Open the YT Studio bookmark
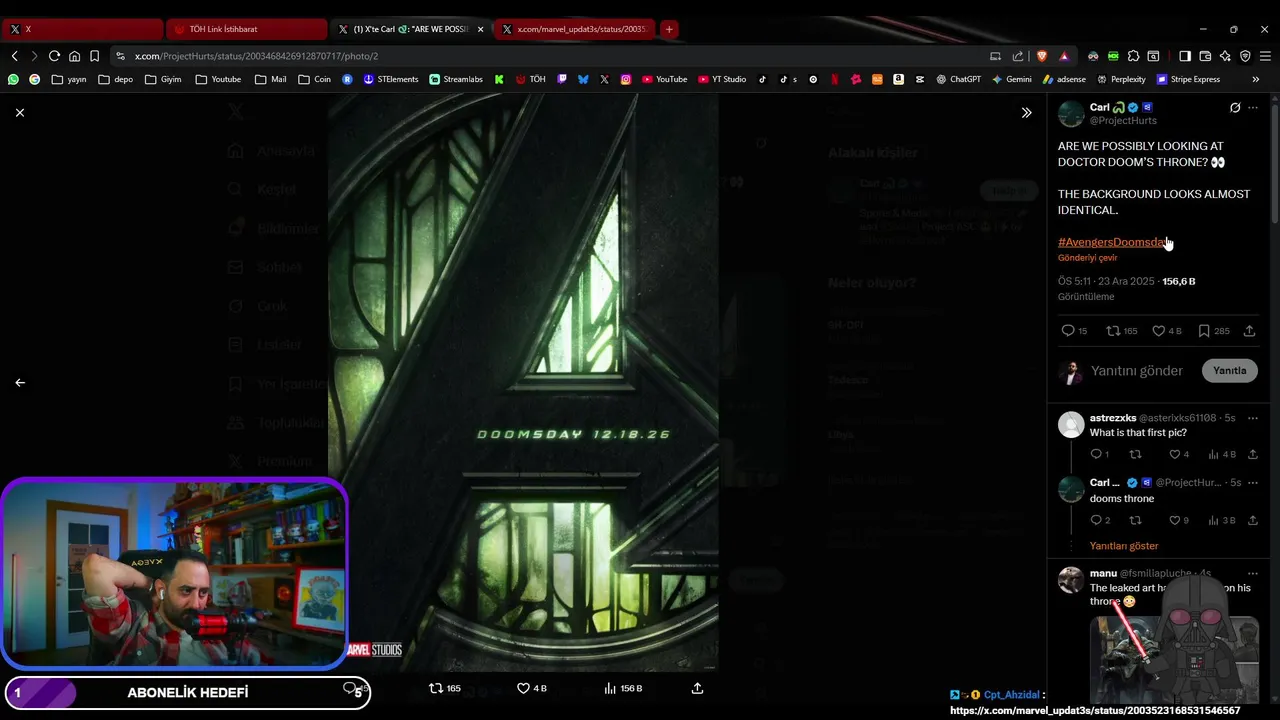Image resolution: width=1280 pixels, height=720 pixels. 722,79
